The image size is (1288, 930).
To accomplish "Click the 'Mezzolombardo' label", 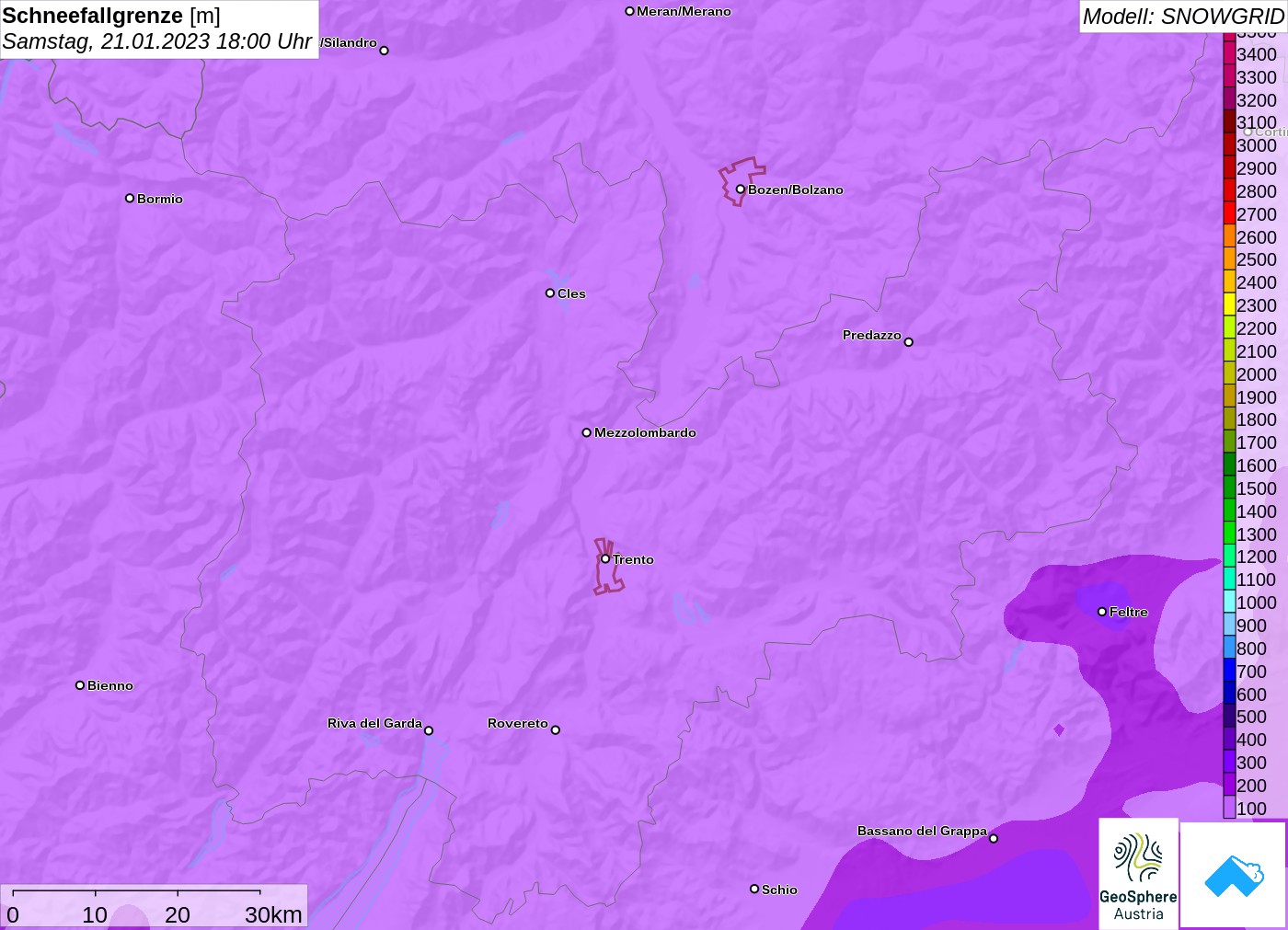I will (x=645, y=432).
